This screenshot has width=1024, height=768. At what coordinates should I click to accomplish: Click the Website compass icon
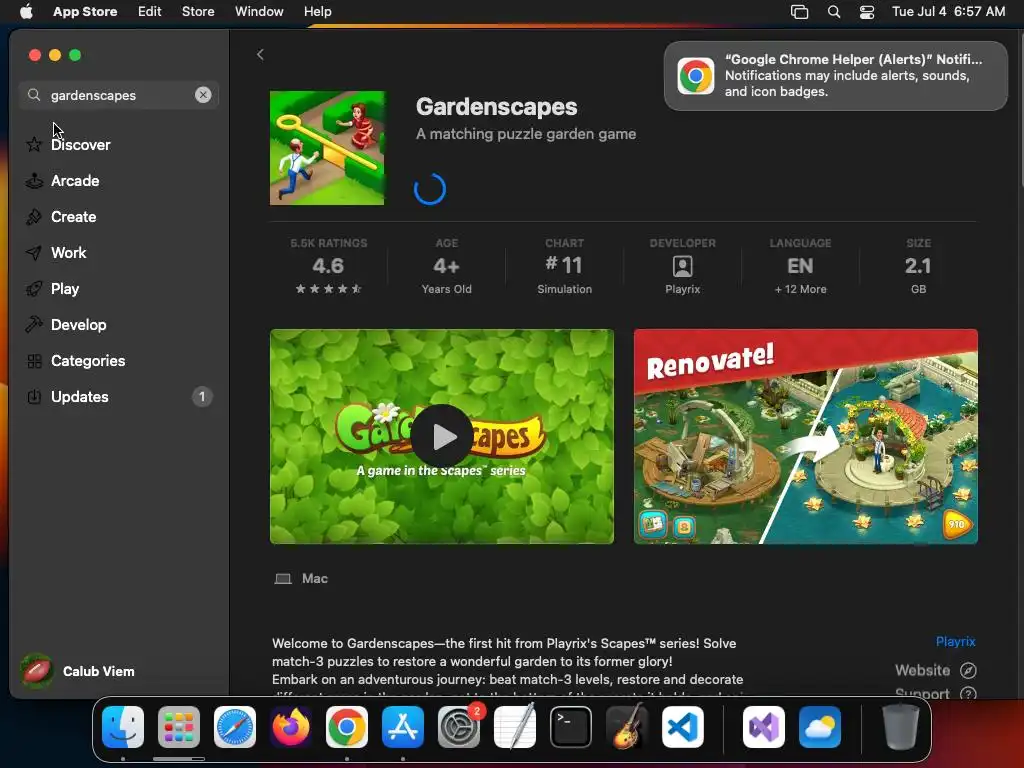coord(968,670)
